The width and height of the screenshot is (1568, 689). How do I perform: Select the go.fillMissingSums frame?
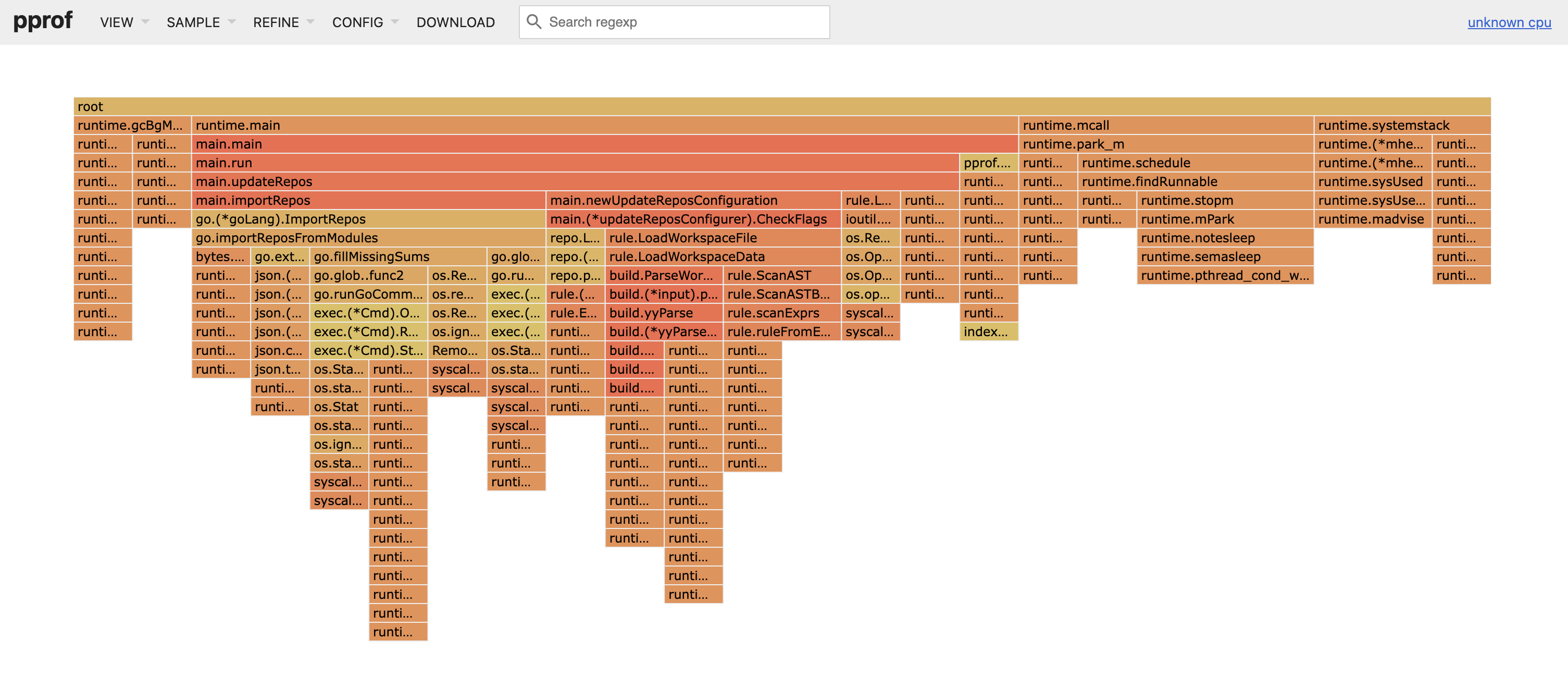click(x=397, y=256)
